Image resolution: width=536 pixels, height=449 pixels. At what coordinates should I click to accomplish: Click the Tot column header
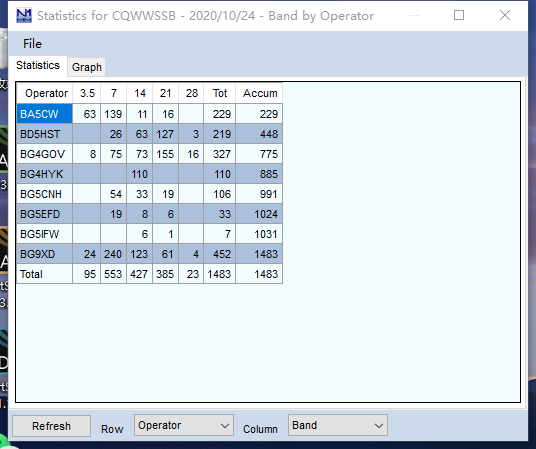click(220, 93)
